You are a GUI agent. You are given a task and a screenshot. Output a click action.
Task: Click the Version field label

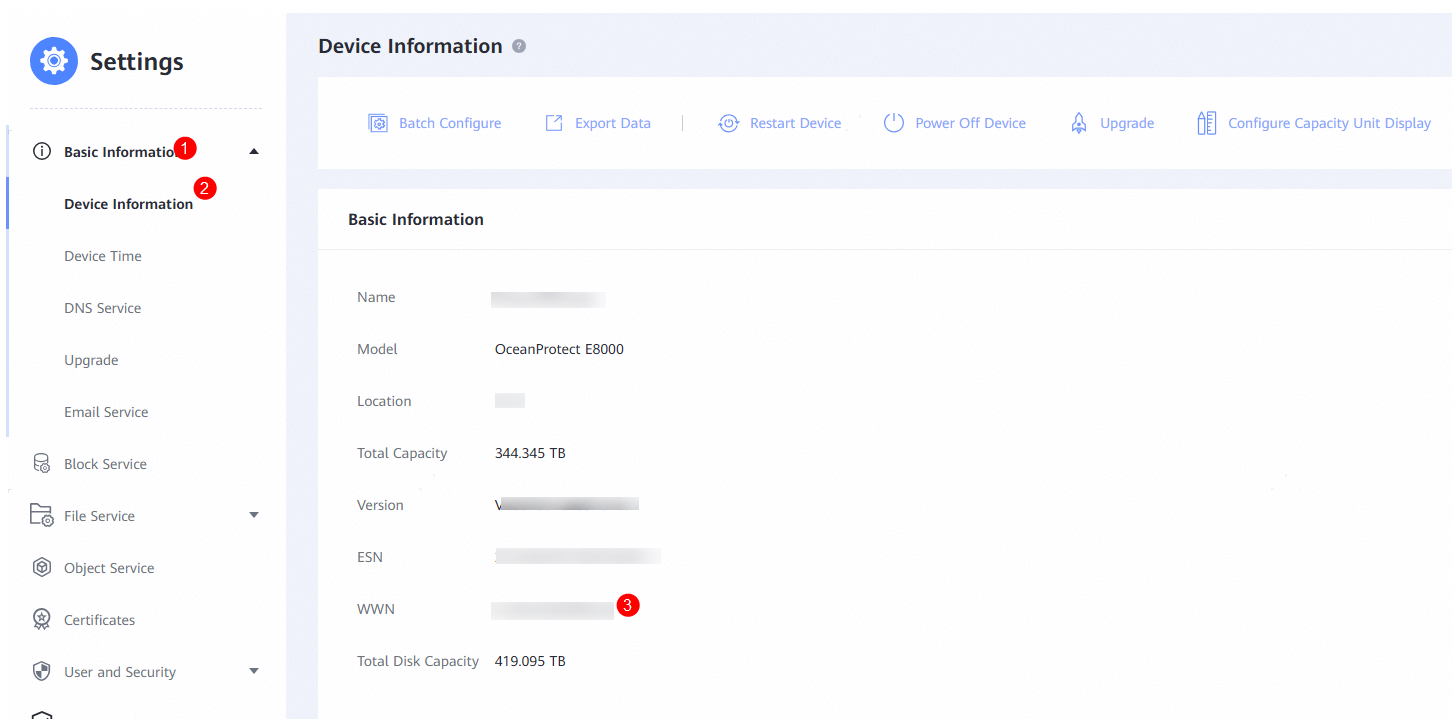tap(380, 505)
